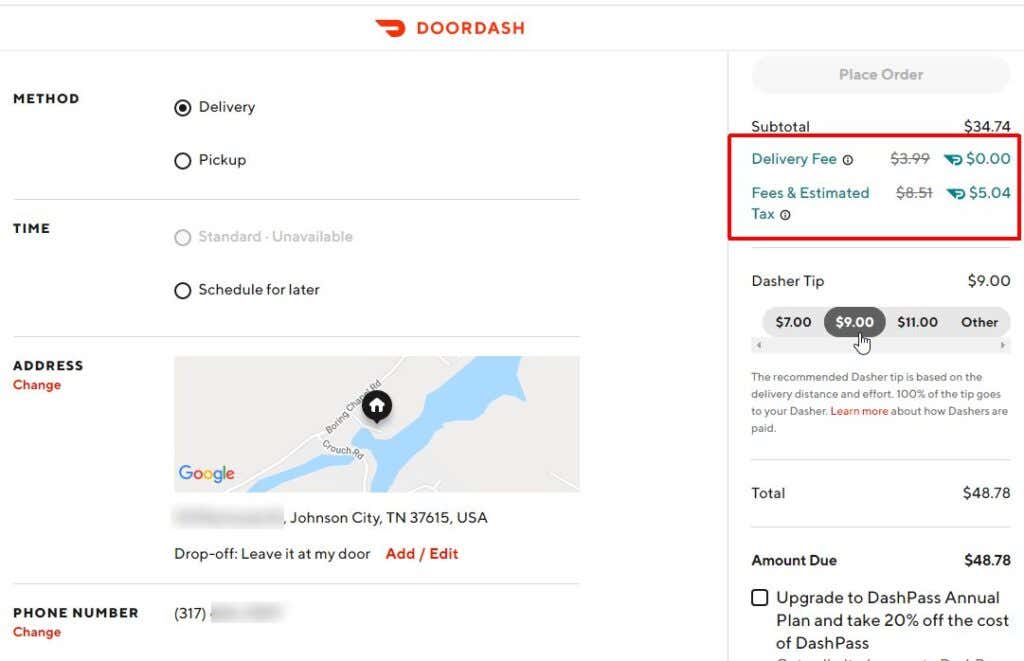Enable the DashPass Annual Plan upgrade checkbox
The width and height of the screenshot is (1024, 661).
pos(759,597)
